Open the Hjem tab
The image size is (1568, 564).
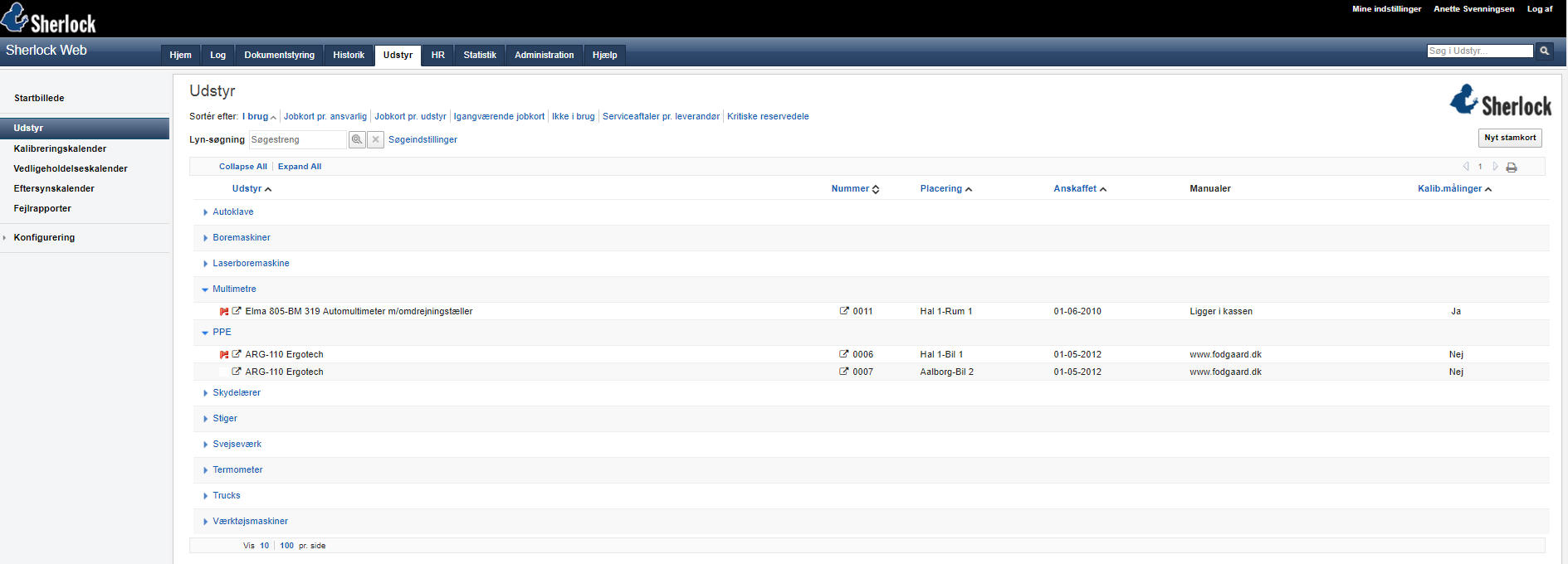click(x=180, y=55)
